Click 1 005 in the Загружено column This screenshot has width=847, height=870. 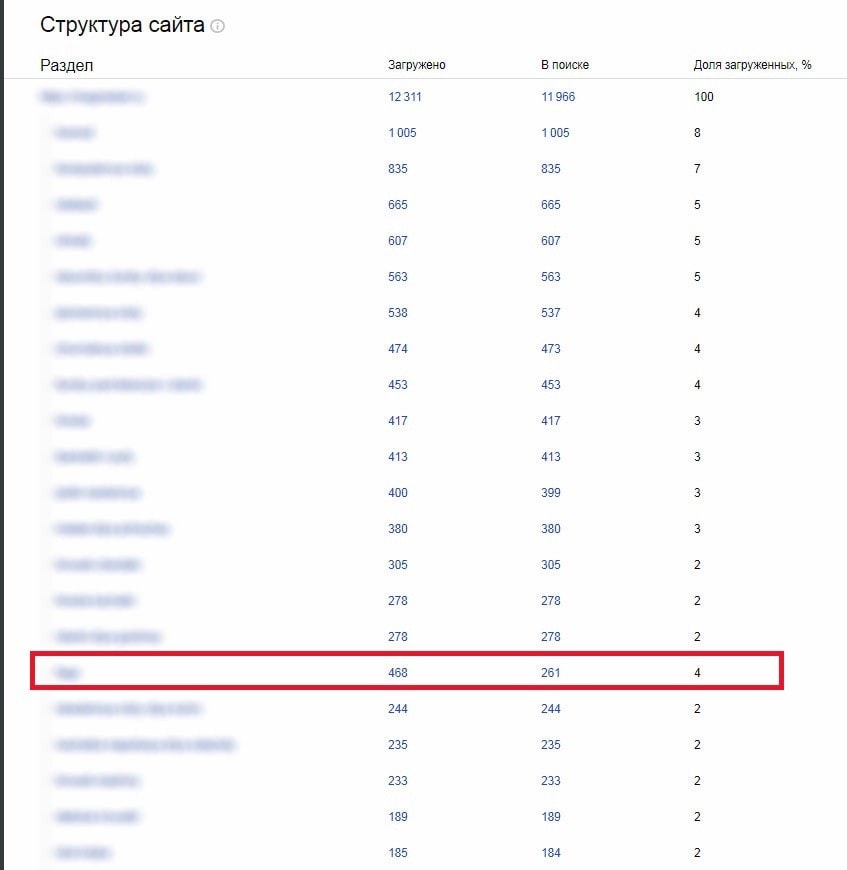[402, 133]
